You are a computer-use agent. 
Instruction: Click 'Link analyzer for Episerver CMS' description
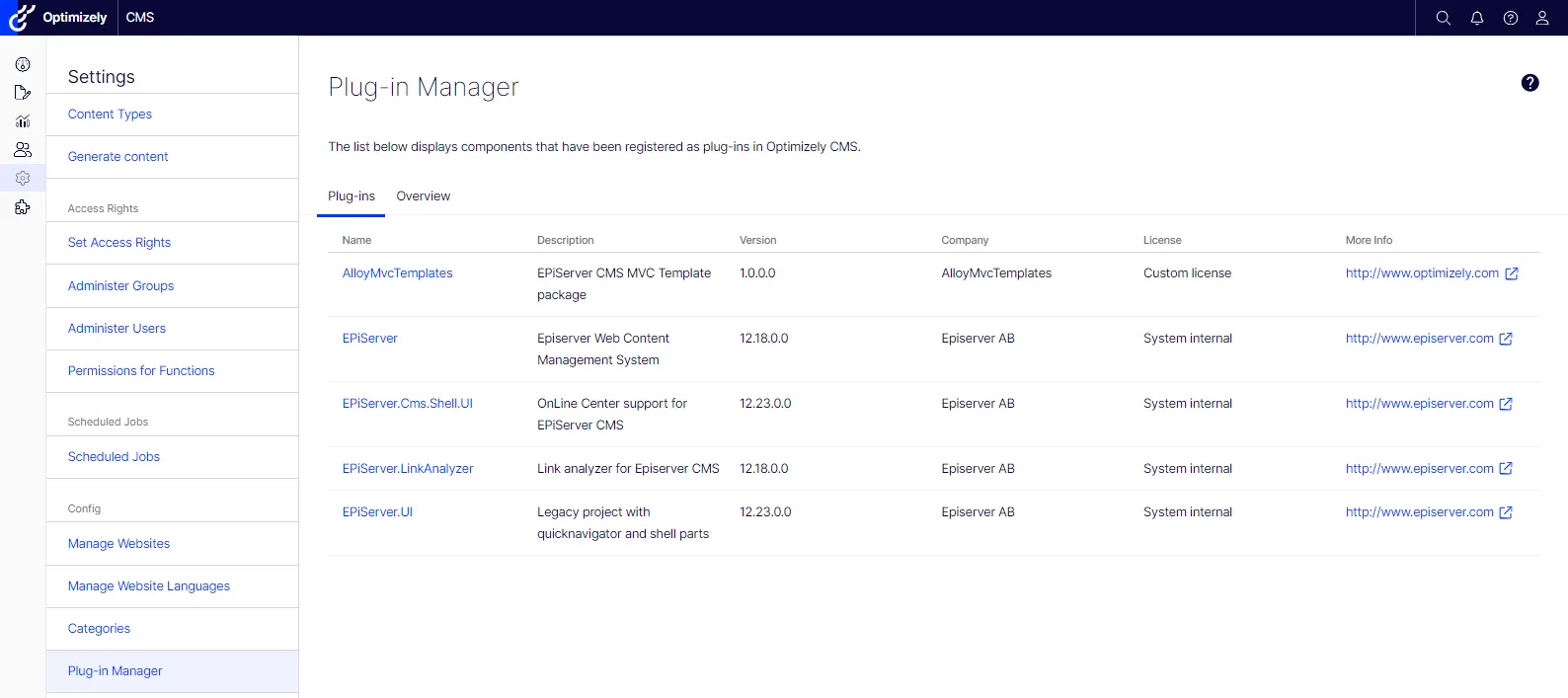coord(628,469)
